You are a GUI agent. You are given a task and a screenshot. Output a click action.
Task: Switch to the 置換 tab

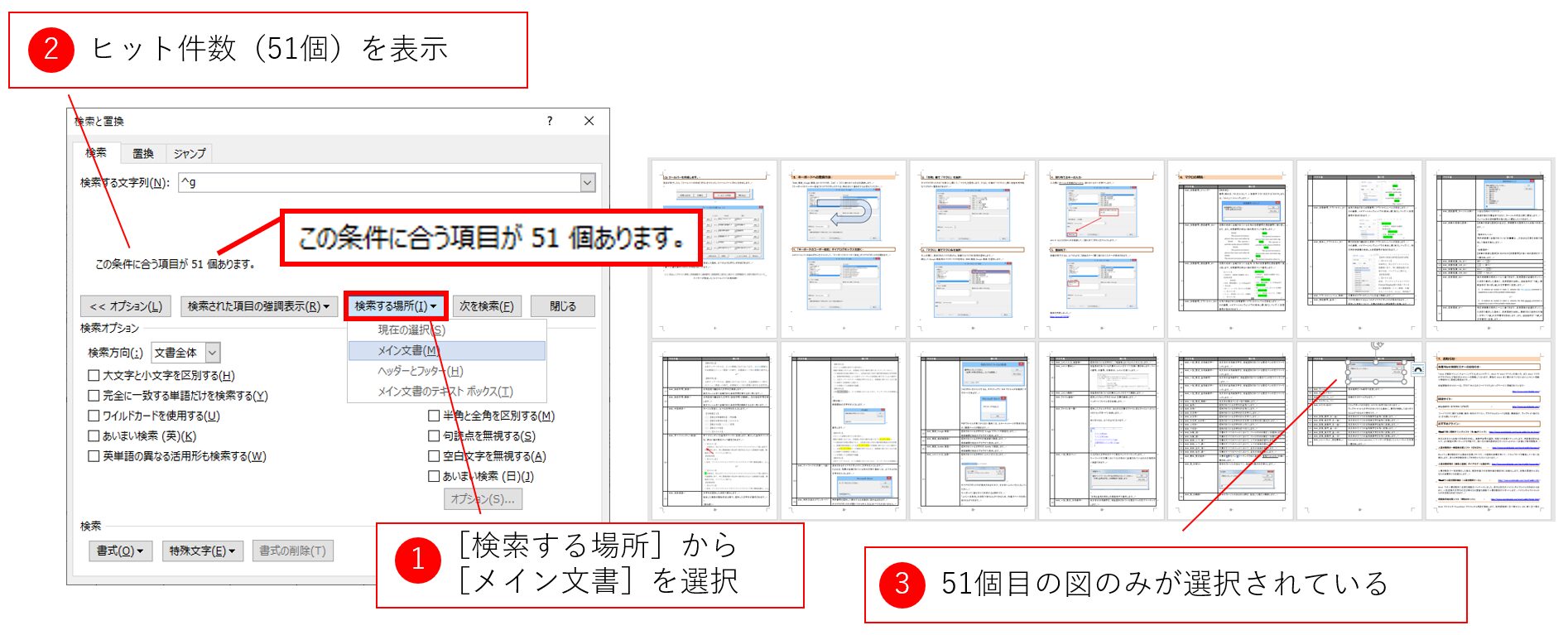pyautogui.click(x=143, y=153)
